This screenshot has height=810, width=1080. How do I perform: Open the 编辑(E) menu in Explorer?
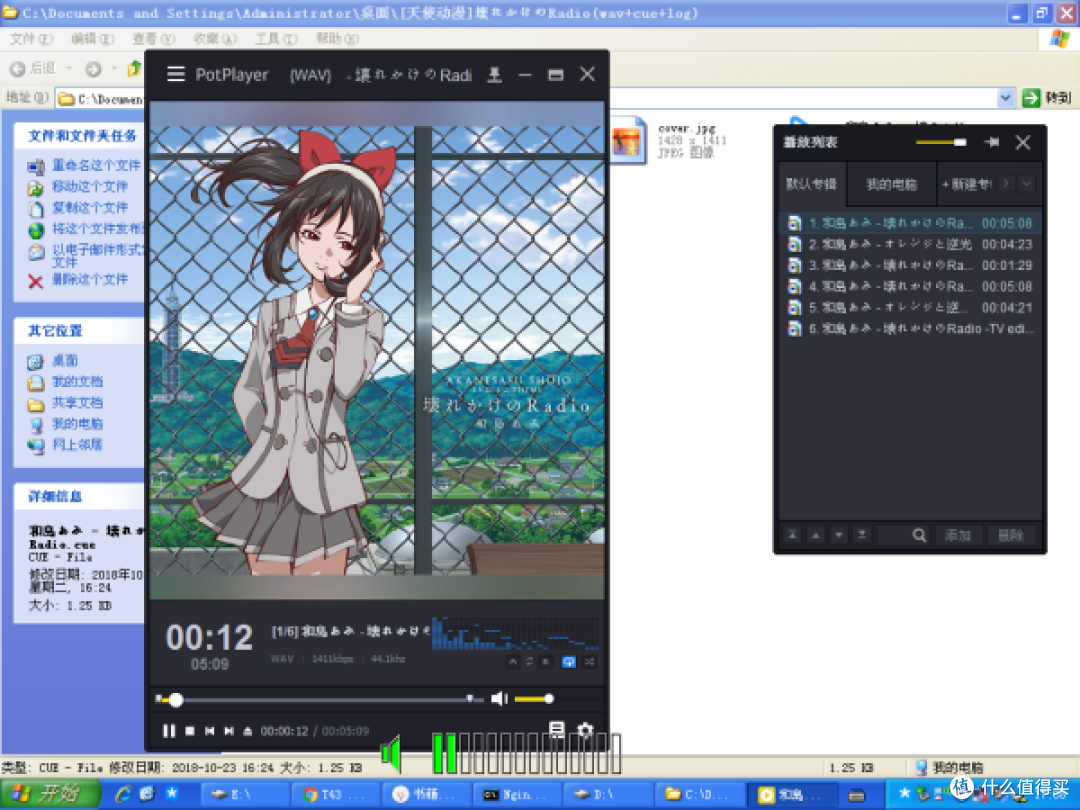[x=92, y=39]
